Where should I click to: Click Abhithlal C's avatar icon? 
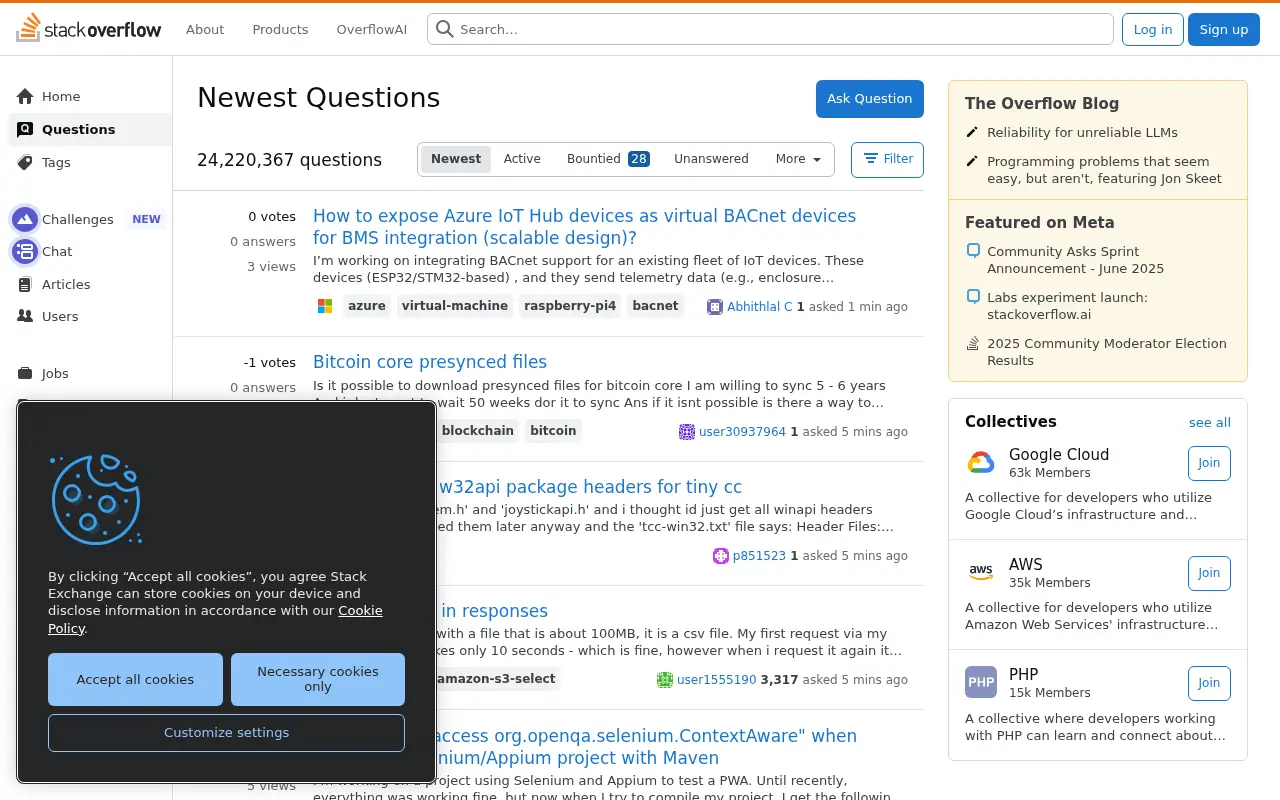(x=715, y=307)
